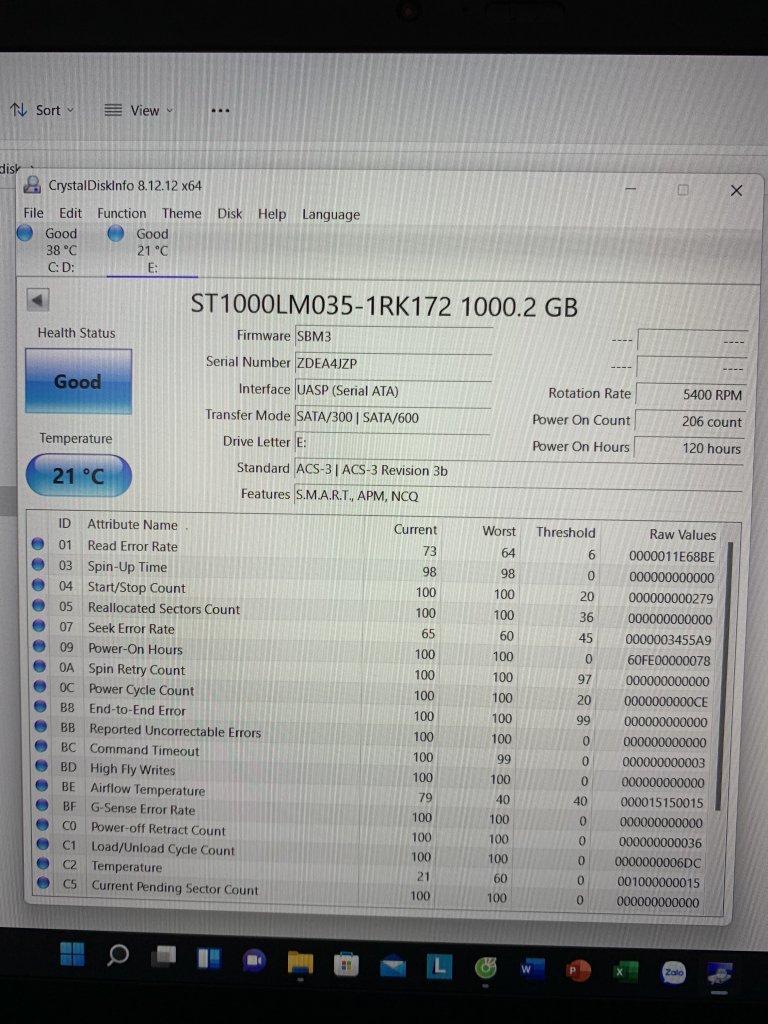Open taskbar Search

pos(118,955)
